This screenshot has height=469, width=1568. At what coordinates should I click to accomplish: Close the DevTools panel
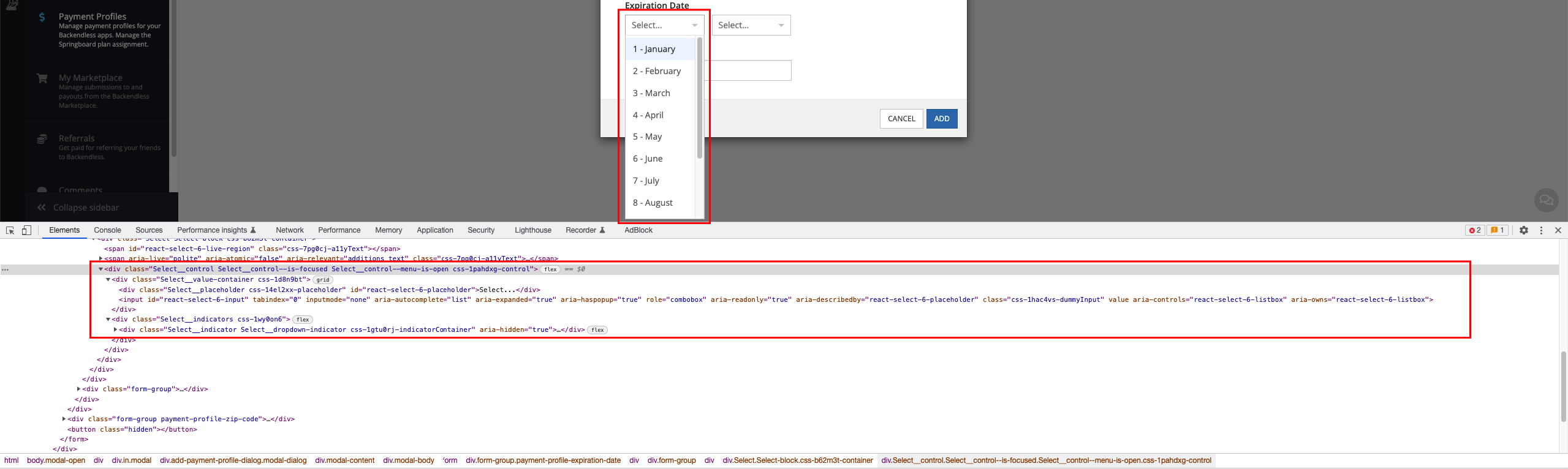pos(1558,230)
